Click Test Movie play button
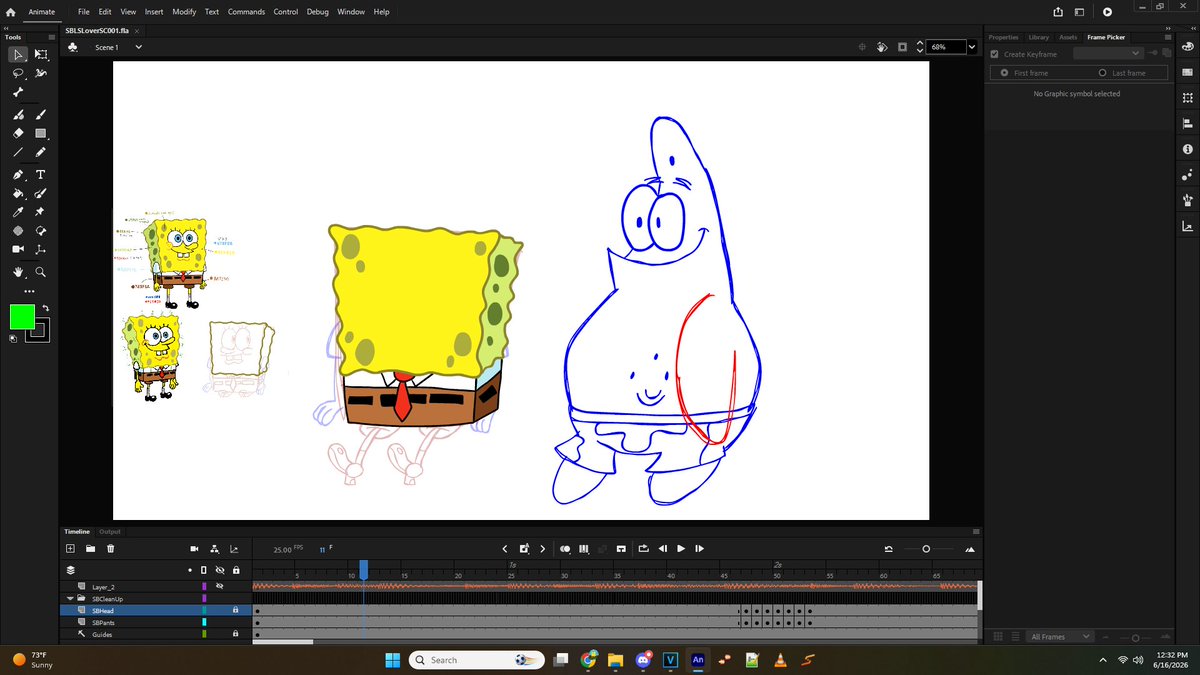This screenshot has width=1200, height=675. click(1107, 12)
